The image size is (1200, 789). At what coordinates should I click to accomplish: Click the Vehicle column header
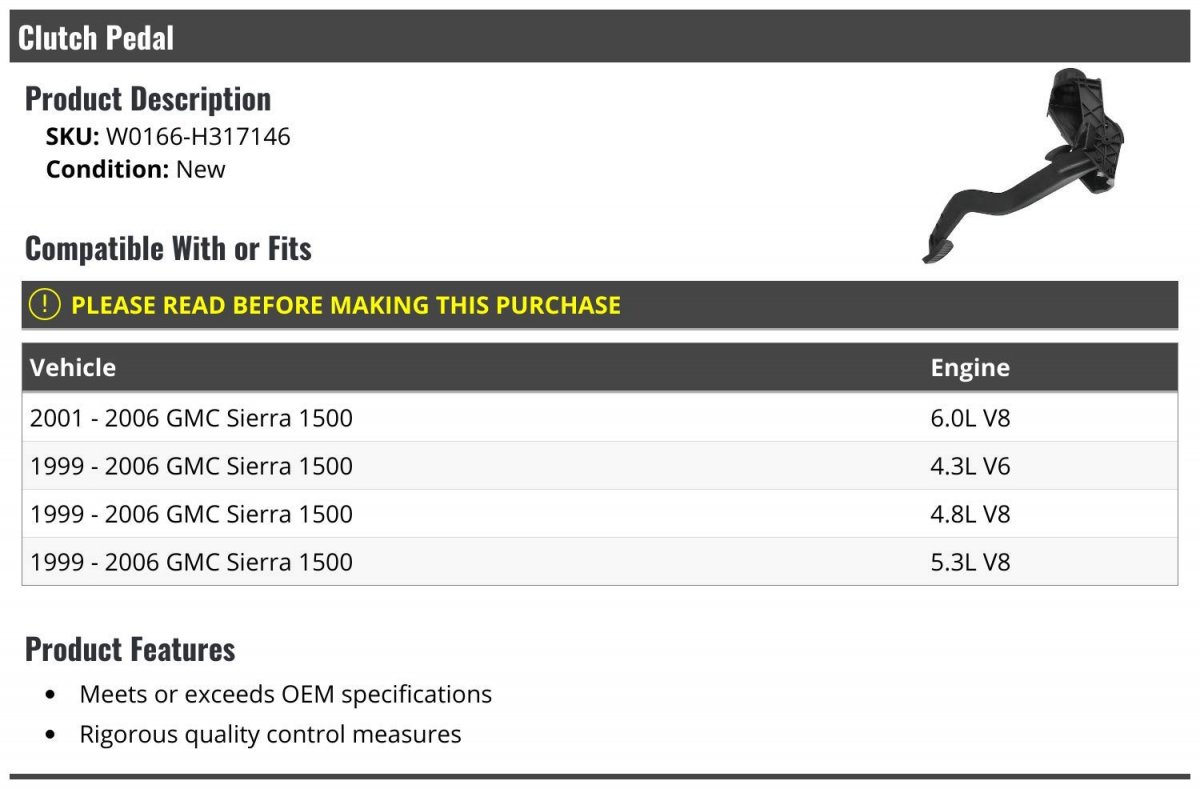(x=73, y=367)
